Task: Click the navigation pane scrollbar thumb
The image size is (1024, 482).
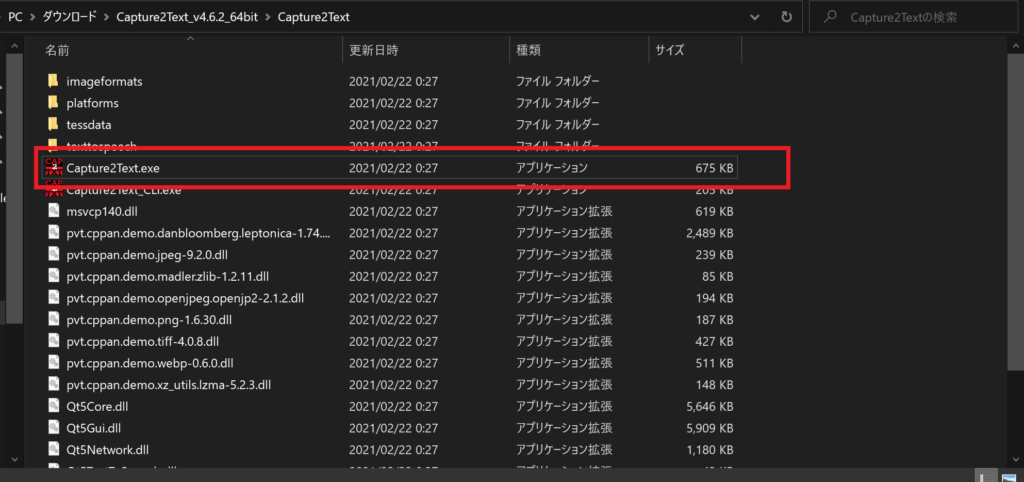Action: [x=14, y=188]
